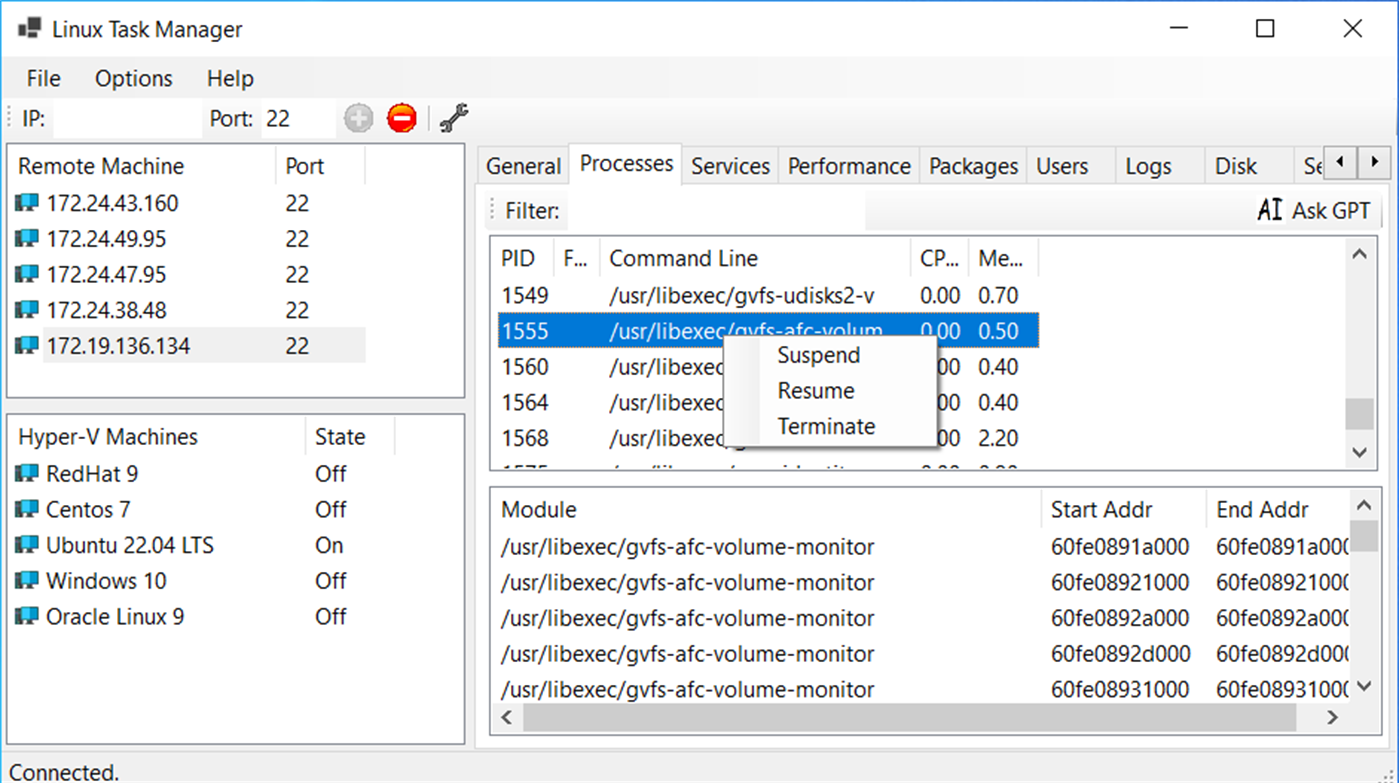Select Suspend in the context menu
The image size is (1399, 783).
pyautogui.click(x=818, y=355)
